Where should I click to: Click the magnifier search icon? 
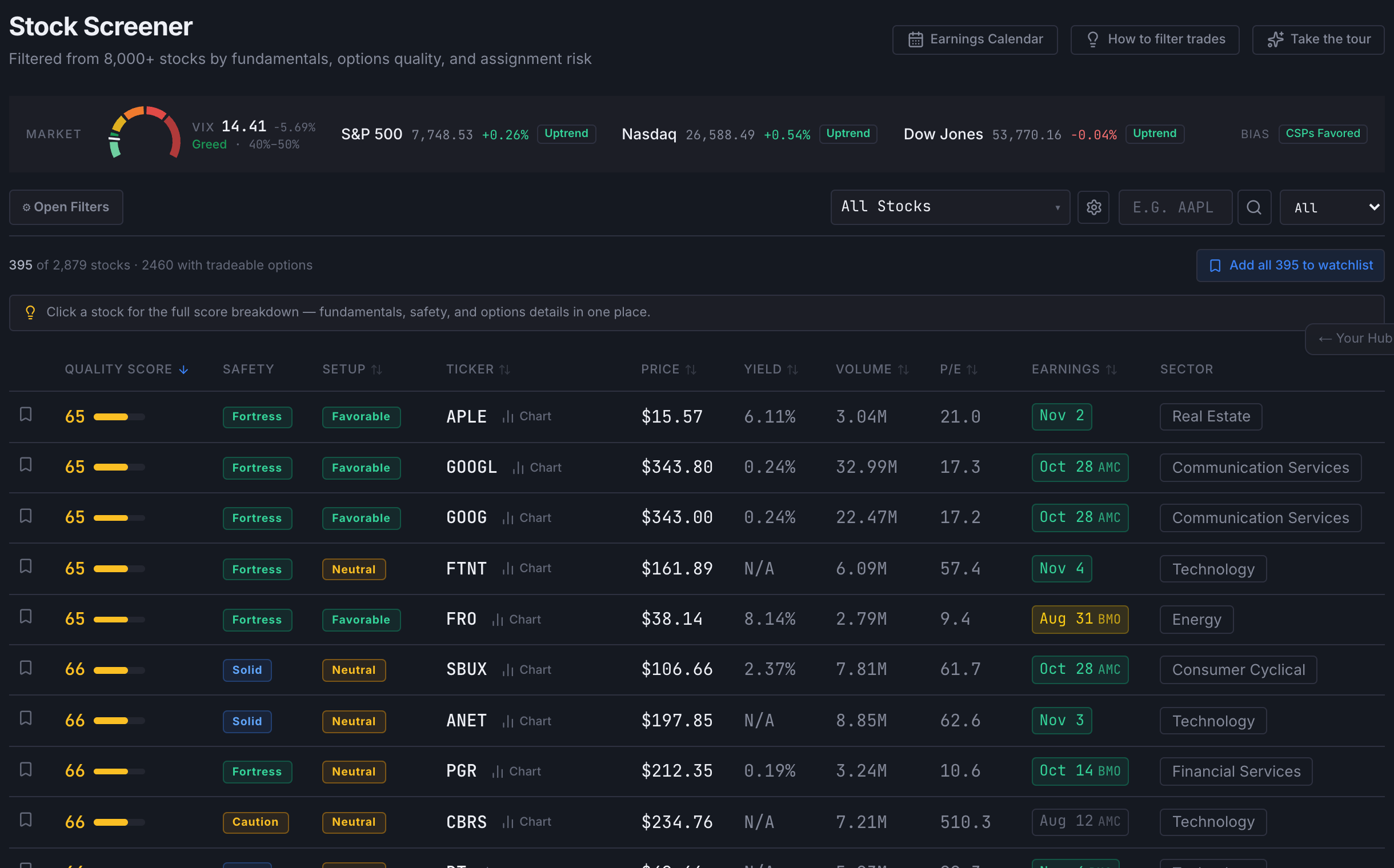(x=1254, y=207)
